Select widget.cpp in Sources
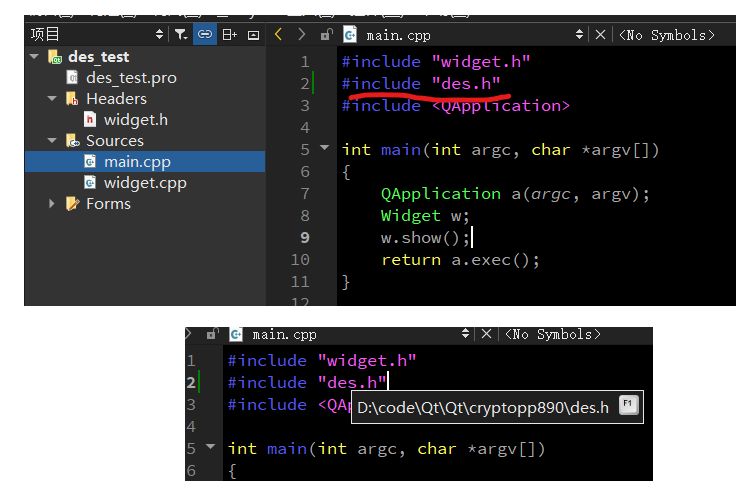744x488 pixels. (144, 183)
